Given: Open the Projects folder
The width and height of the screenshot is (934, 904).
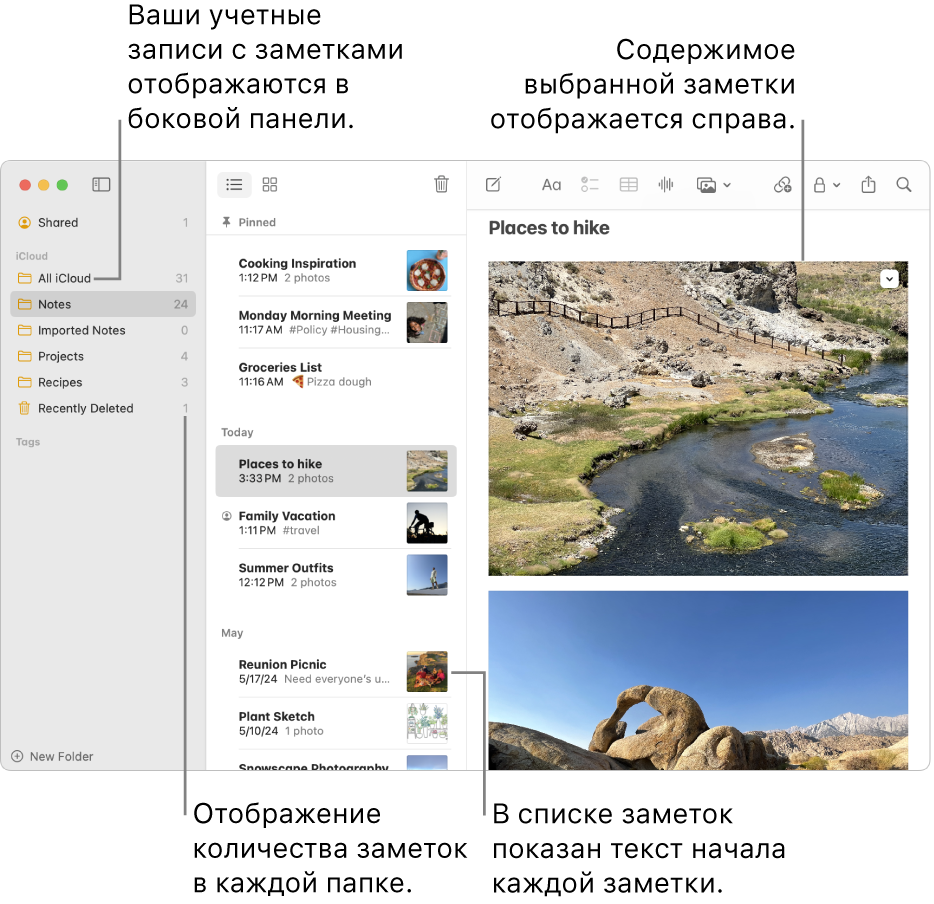Looking at the screenshot, I should pos(103,356).
